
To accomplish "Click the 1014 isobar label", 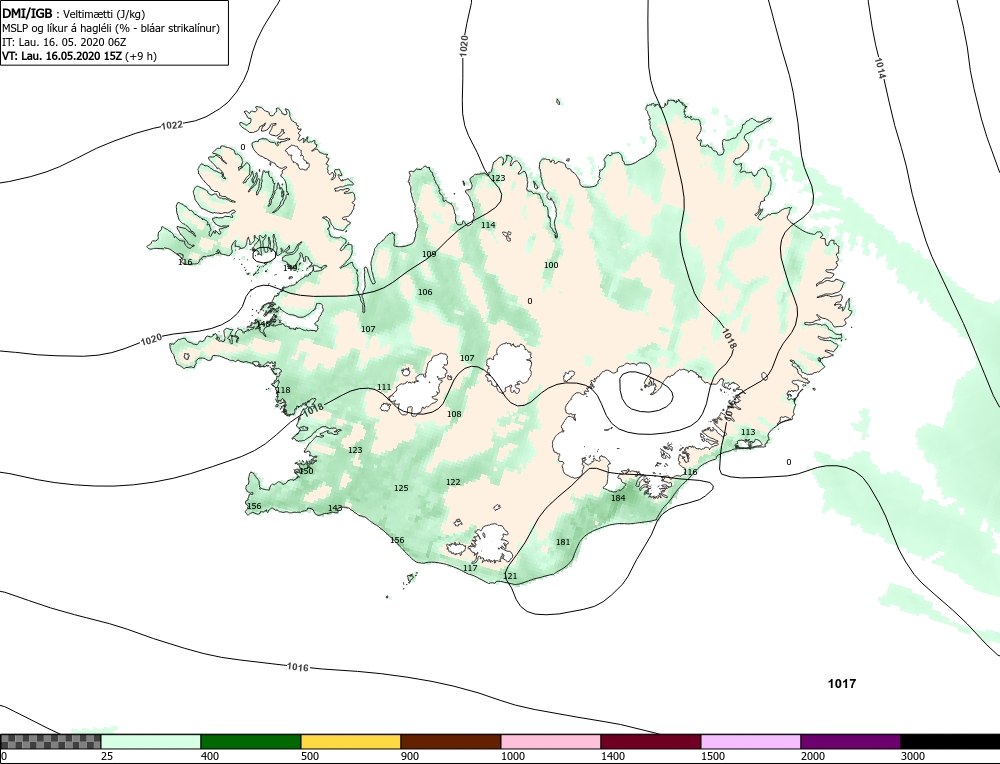I will (880, 69).
